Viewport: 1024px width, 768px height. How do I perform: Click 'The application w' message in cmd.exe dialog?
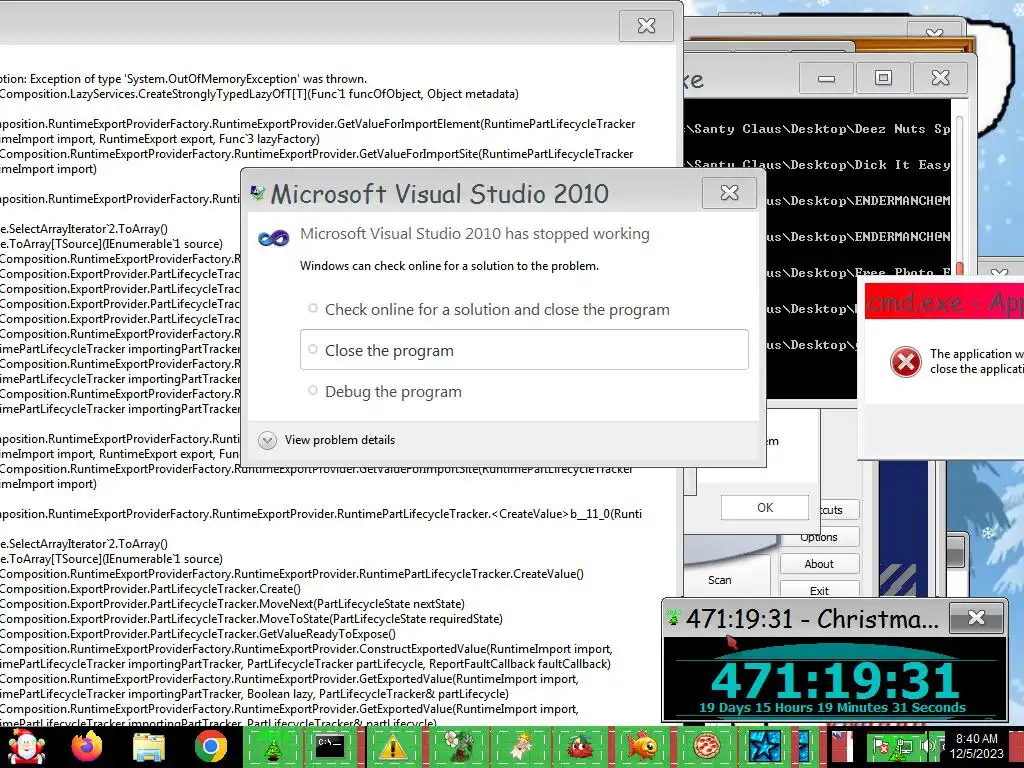976,353
